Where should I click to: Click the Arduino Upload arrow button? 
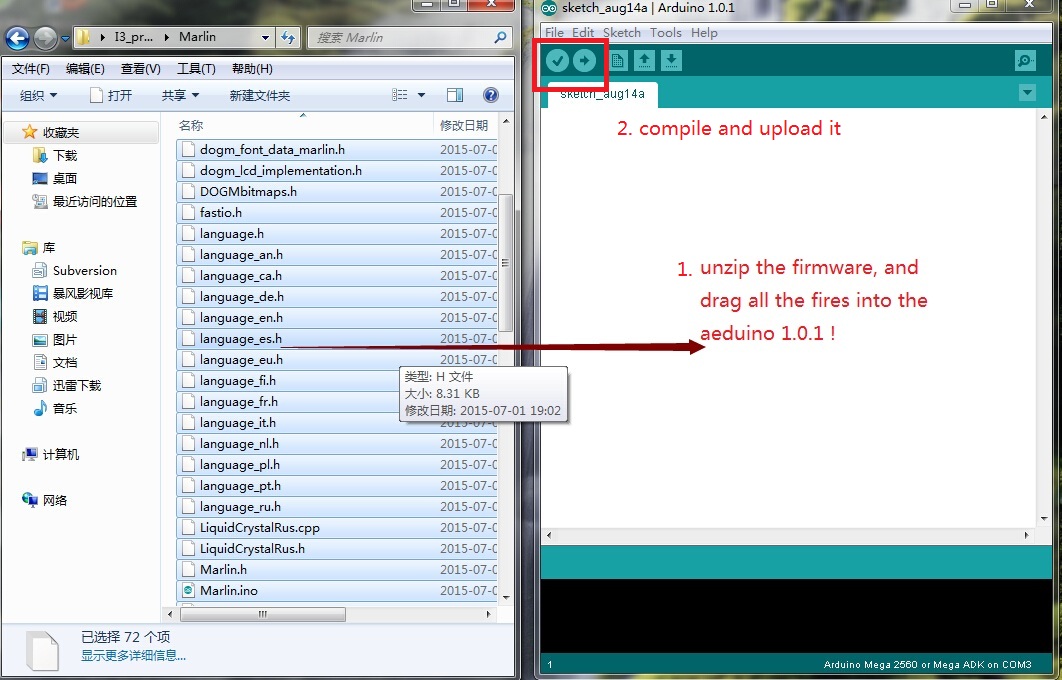pos(585,61)
